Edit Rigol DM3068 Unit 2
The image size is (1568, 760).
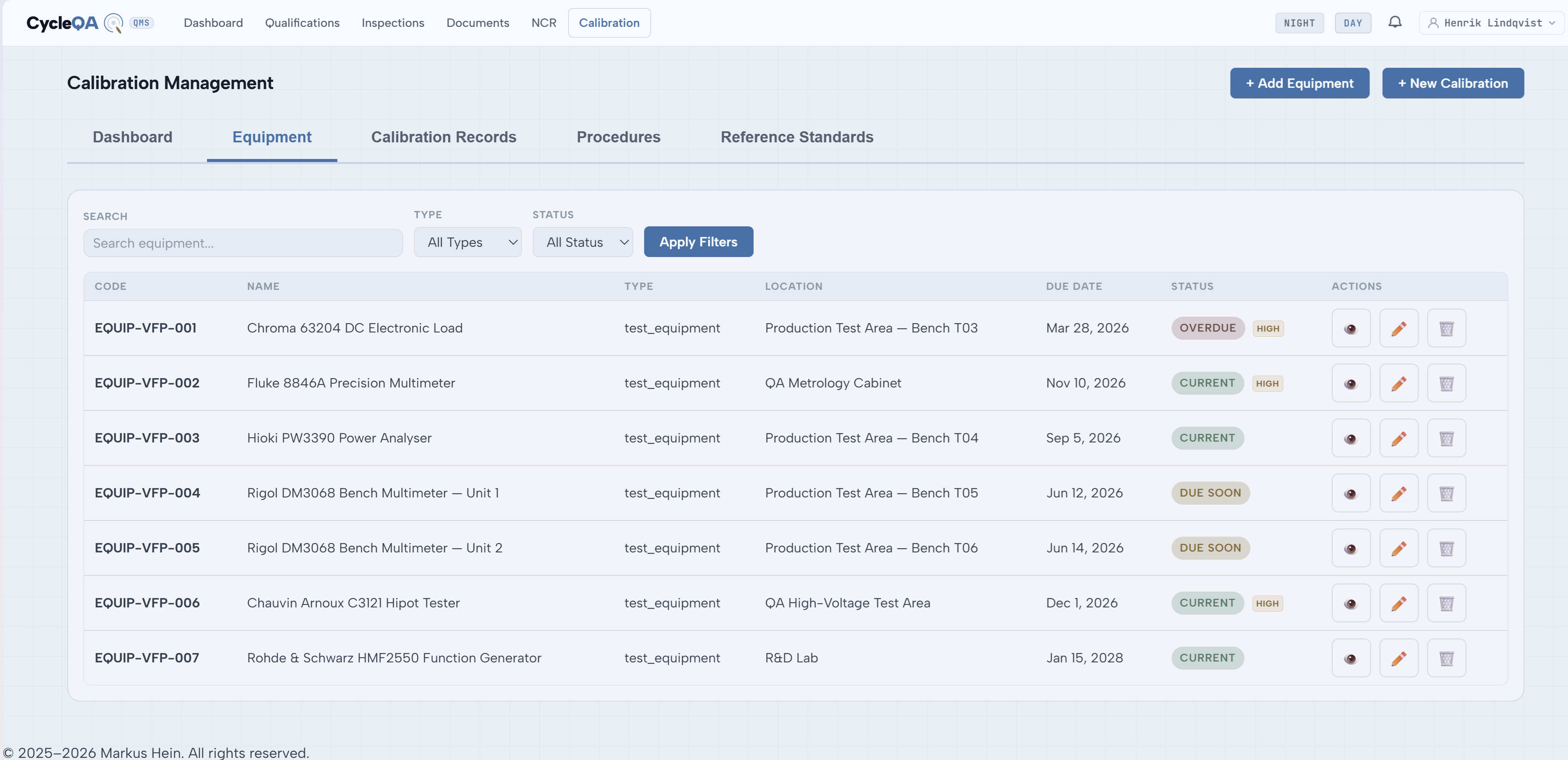click(x=1399, y=548)
